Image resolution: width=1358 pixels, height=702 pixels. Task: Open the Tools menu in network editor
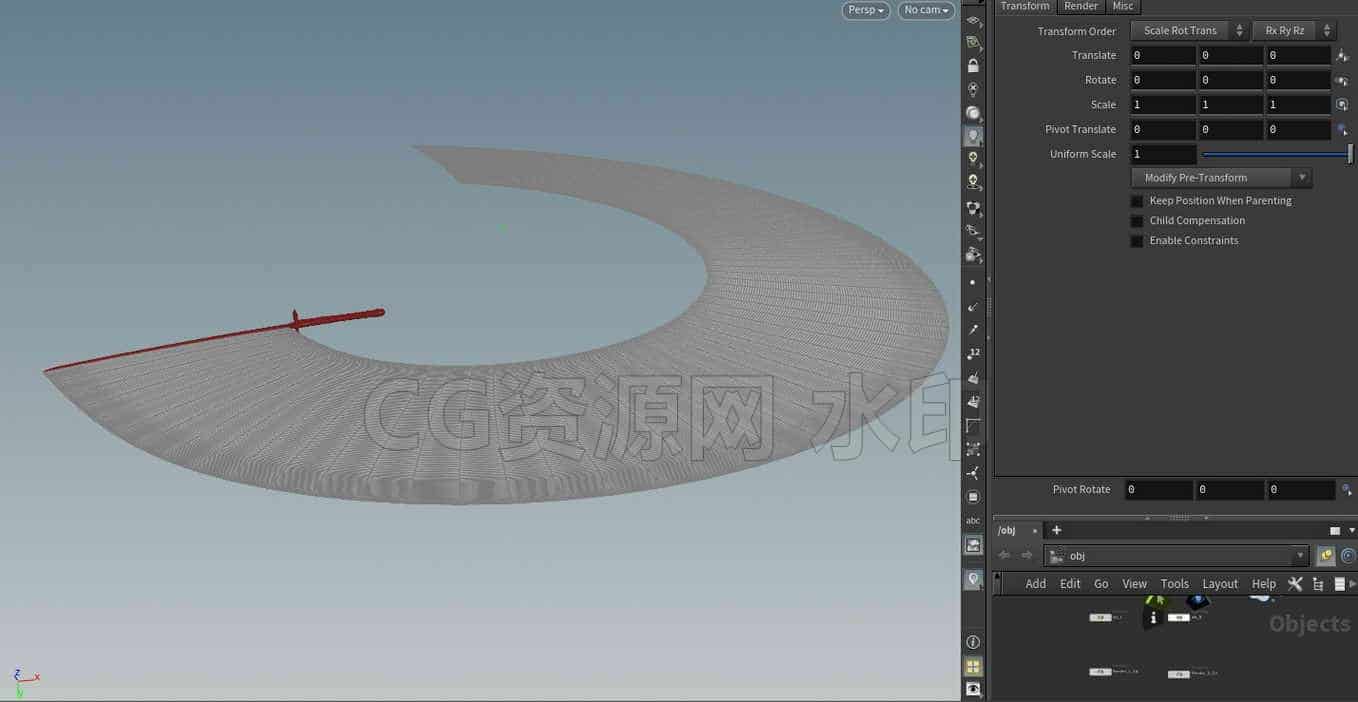click(1175, 584)
